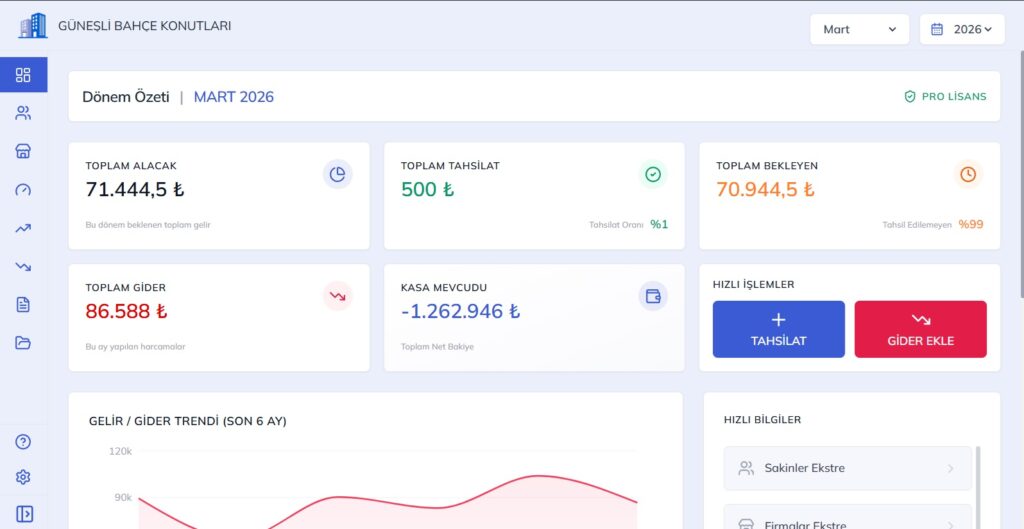Click the Kasa Mevcudu wallet icon
The height and width of the screenshot is (529, 1024).
653,297
